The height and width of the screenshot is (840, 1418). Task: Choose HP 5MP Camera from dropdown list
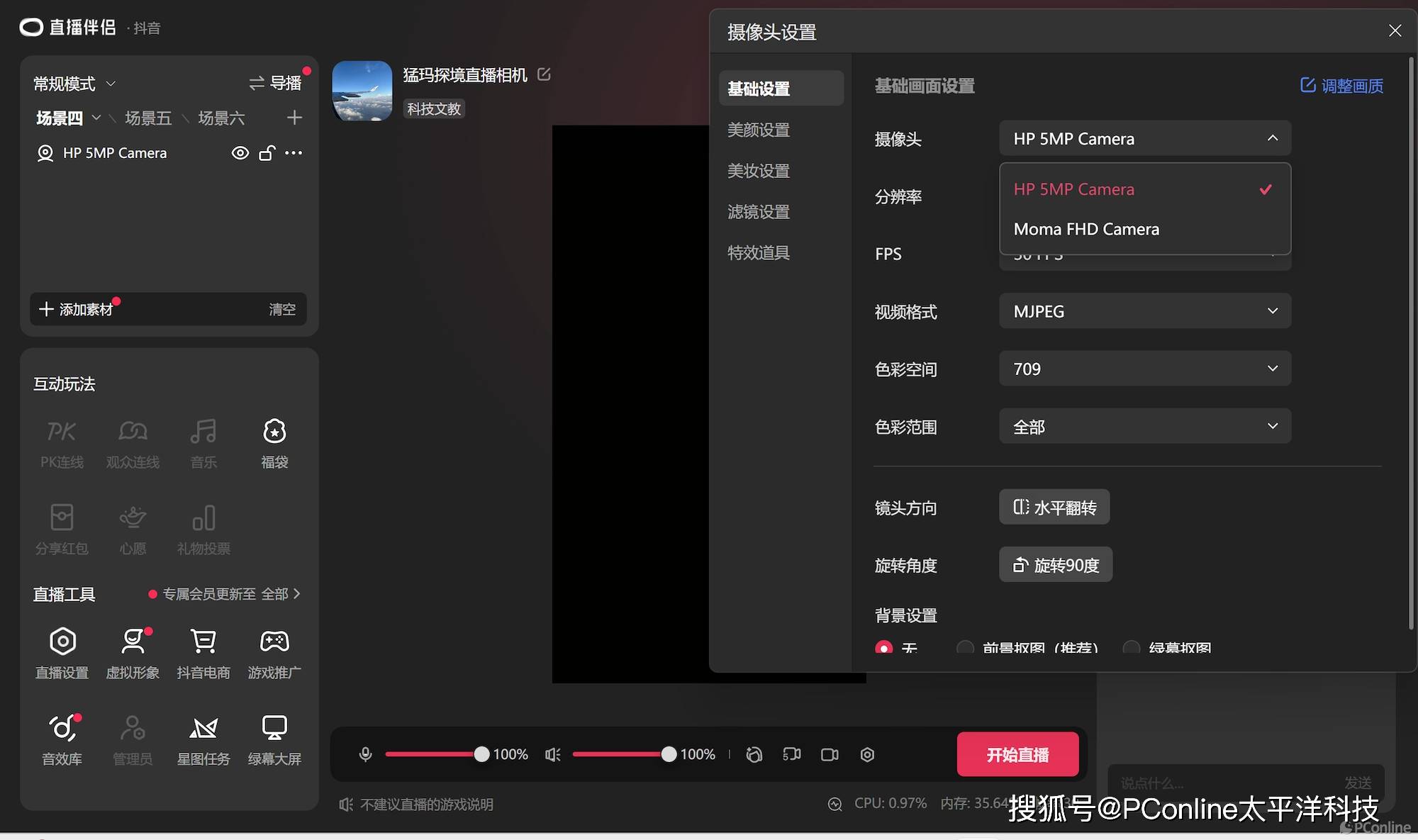1145,189
